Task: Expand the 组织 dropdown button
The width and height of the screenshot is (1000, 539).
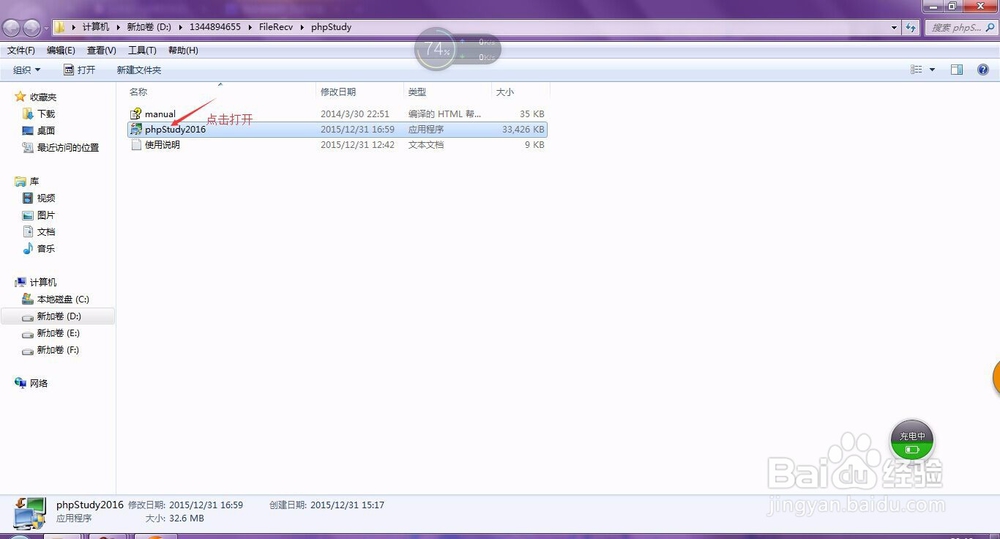Action: [27, 70]
